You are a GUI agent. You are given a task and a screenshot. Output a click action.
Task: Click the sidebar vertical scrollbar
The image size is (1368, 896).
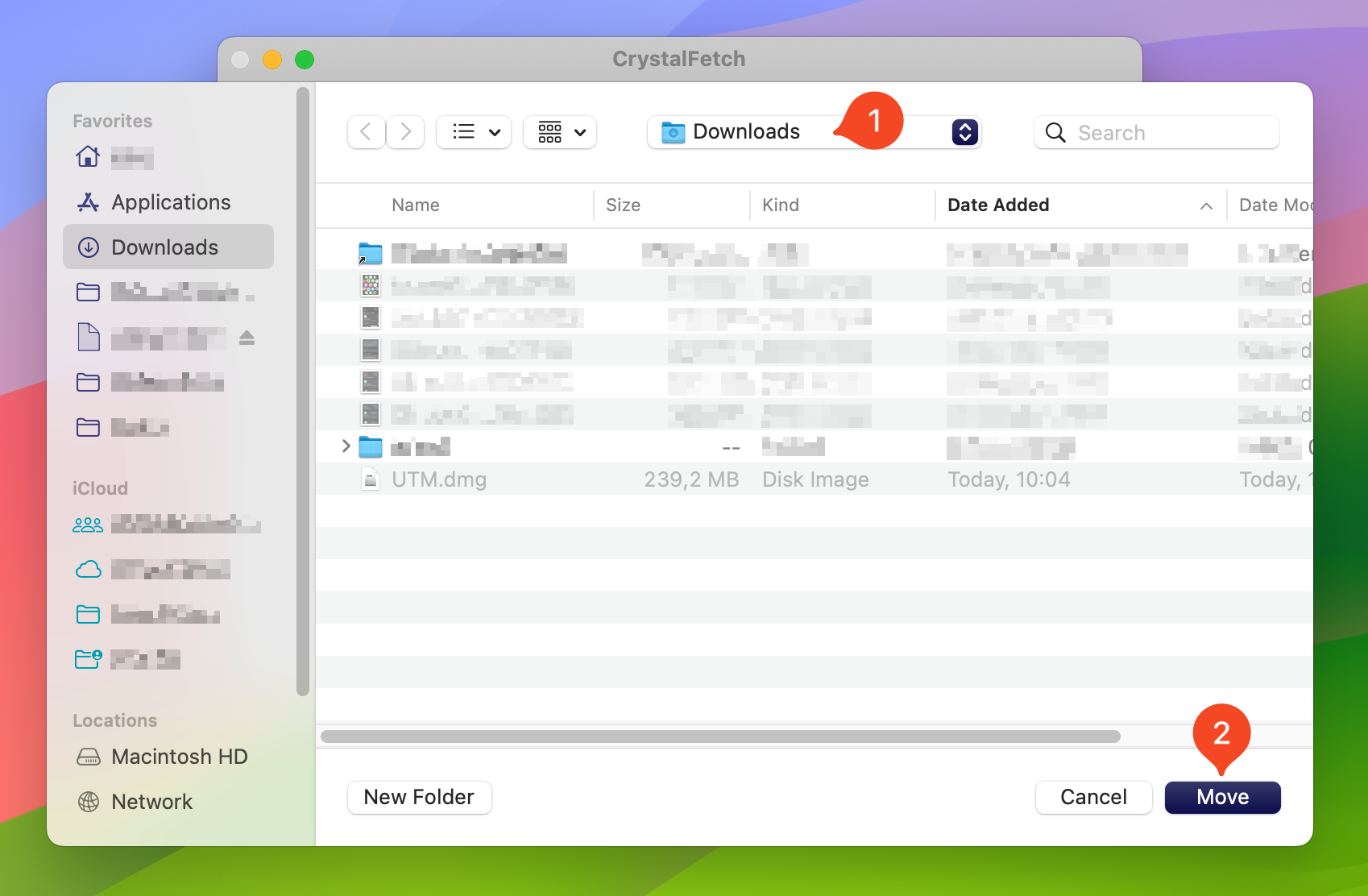pos(303,391)
